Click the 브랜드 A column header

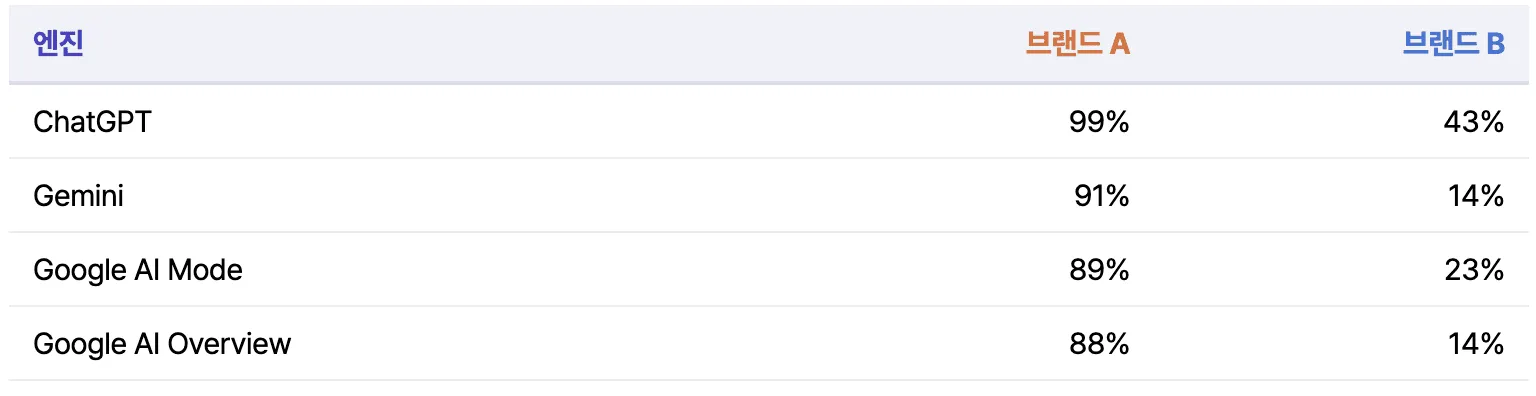[1078, 44]
